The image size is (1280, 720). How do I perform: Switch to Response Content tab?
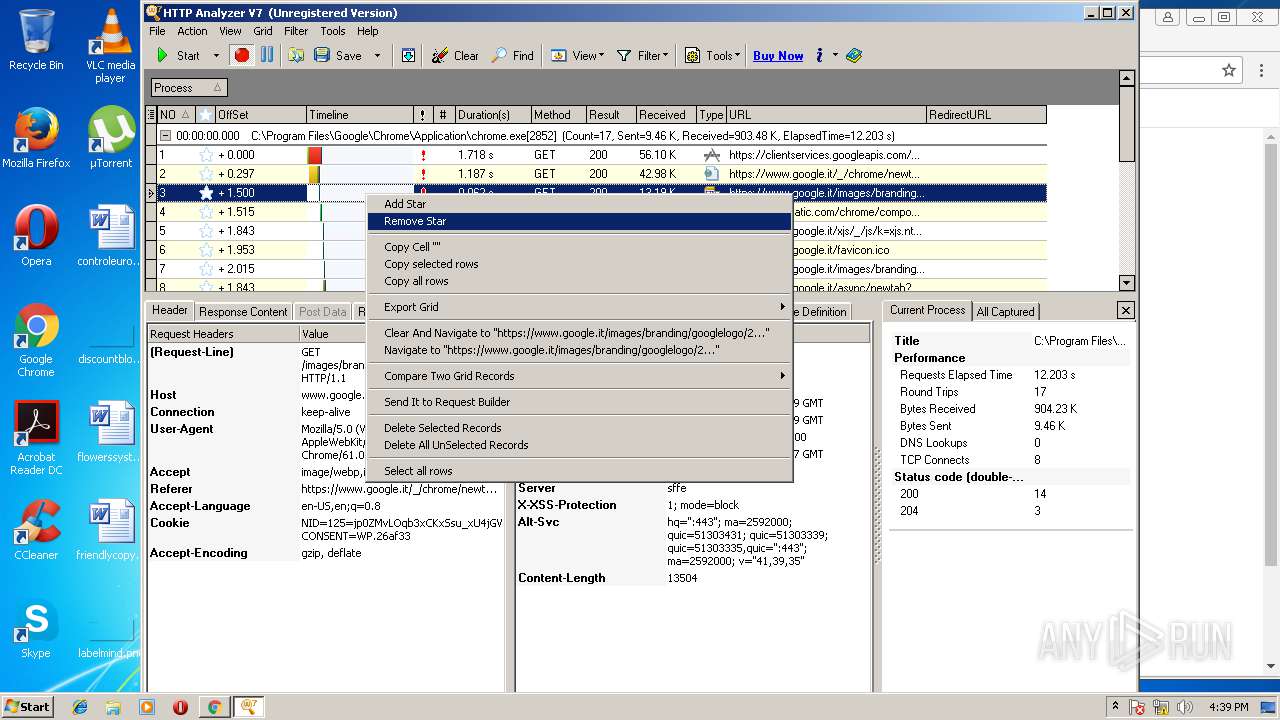click(x=243, y=312)
